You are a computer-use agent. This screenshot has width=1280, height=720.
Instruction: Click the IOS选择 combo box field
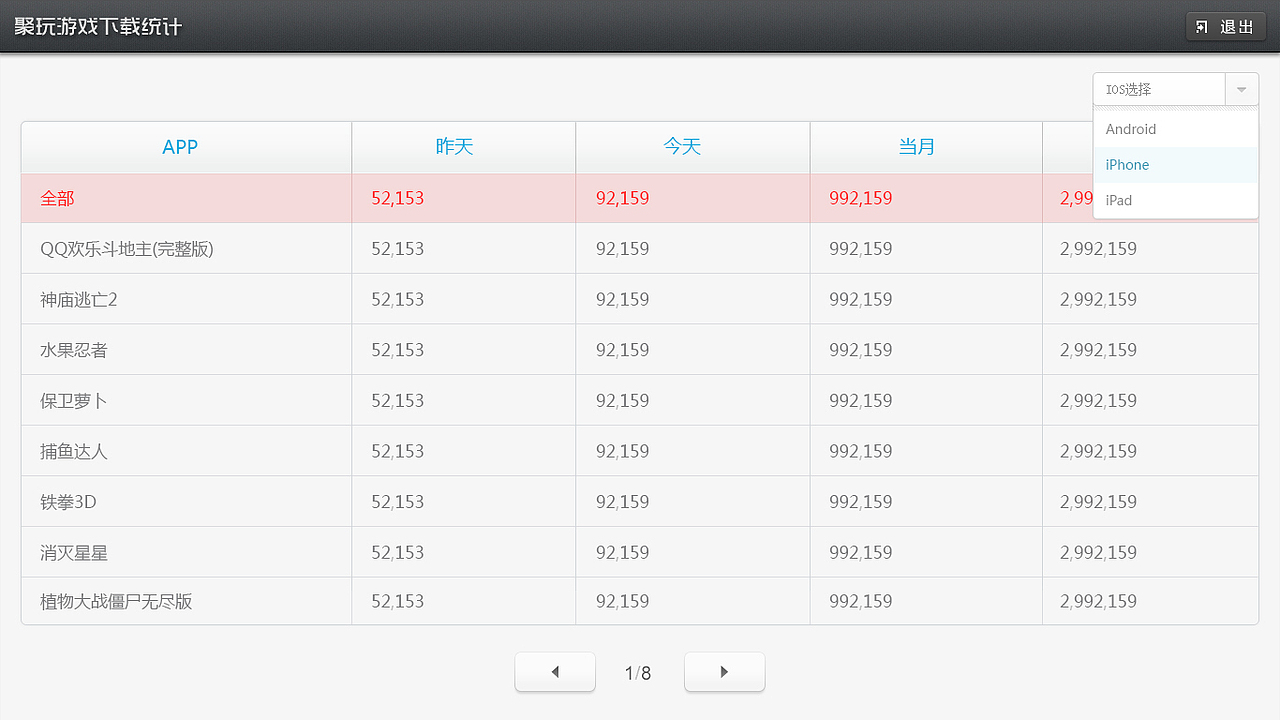(1159, 89)
